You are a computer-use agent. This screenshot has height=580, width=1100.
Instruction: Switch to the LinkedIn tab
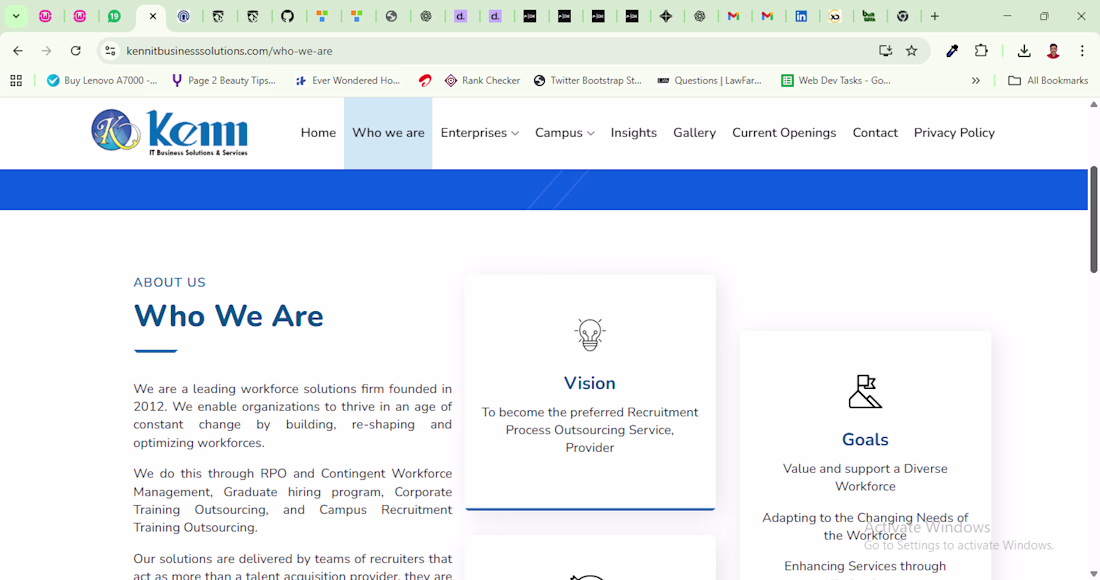(x=800, y=16)
